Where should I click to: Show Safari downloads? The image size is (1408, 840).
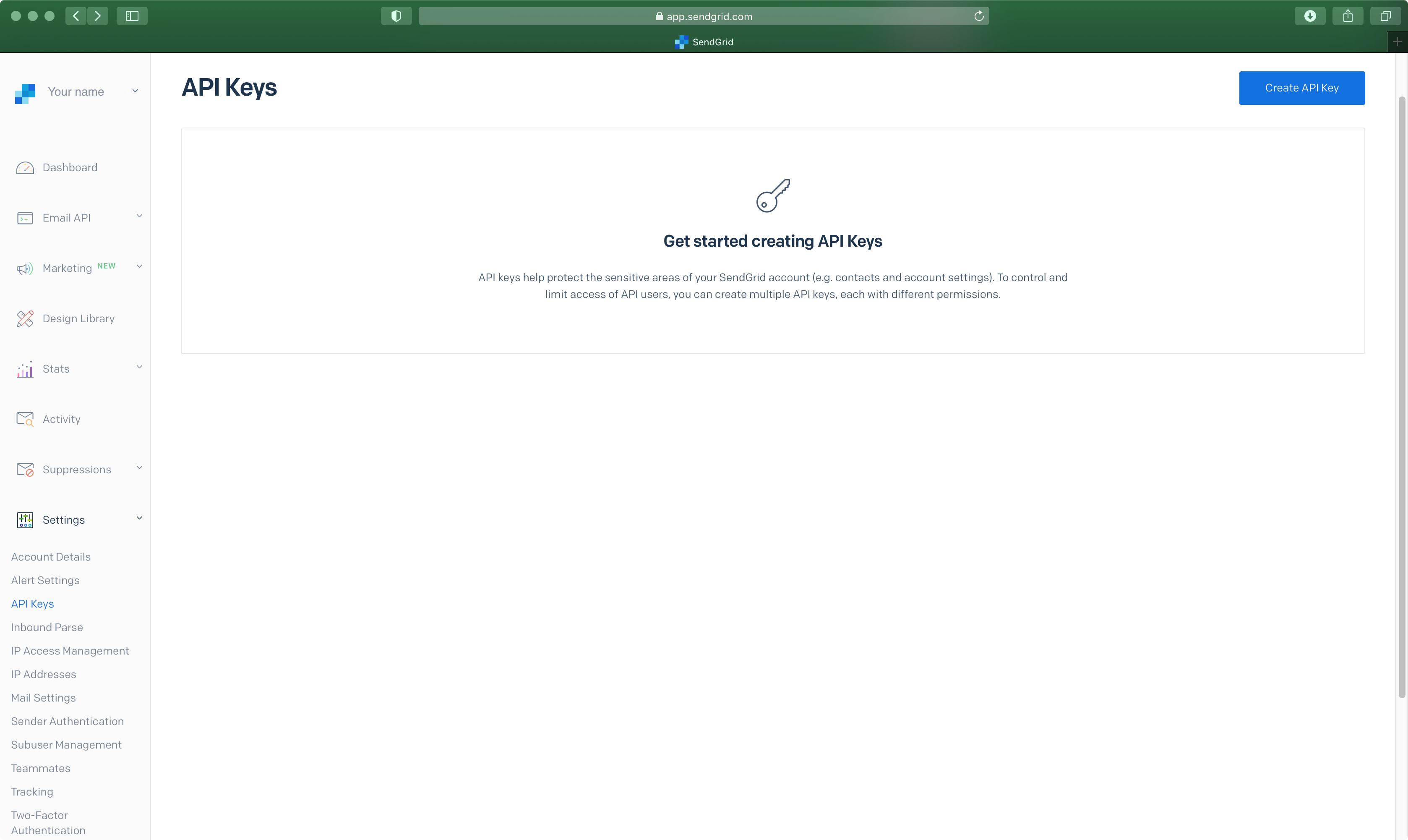tap(1309, 16)
